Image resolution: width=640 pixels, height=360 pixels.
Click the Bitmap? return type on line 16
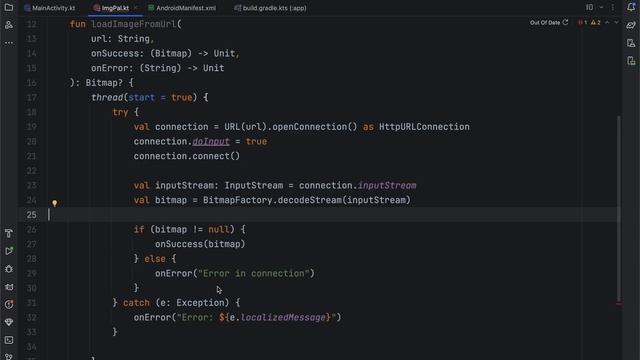pyautogui.click(x=104, y=82)
